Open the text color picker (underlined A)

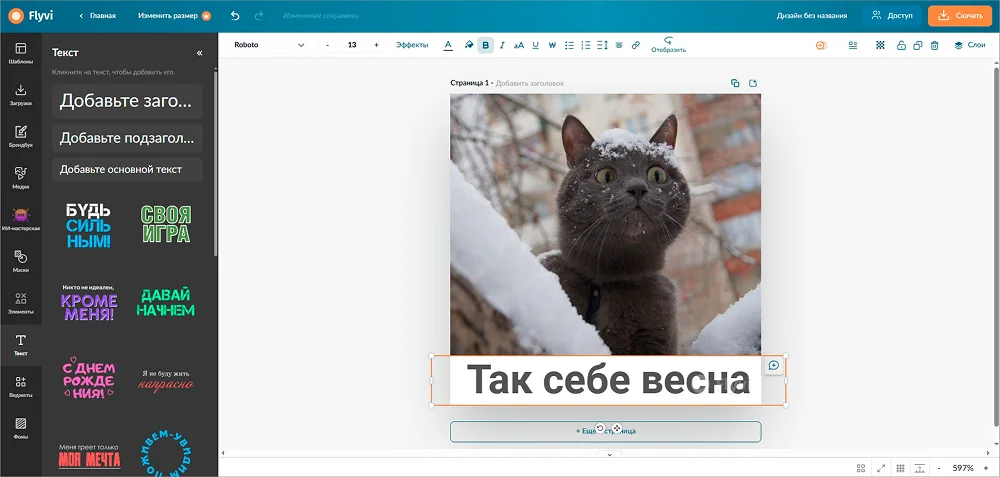pyautogui.click(x=447, y=45)
